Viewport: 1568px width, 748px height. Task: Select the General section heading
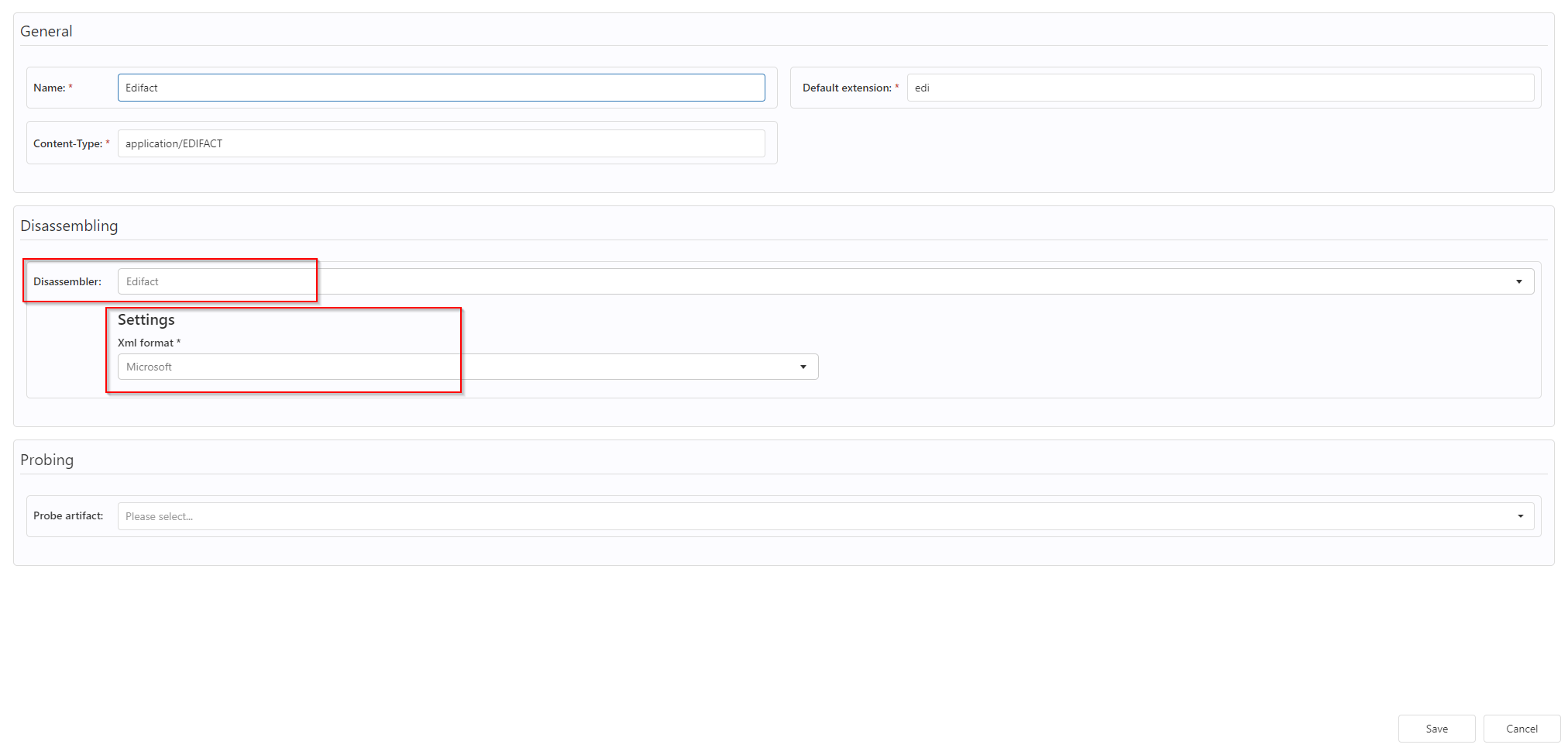click(x=46, y=31)
